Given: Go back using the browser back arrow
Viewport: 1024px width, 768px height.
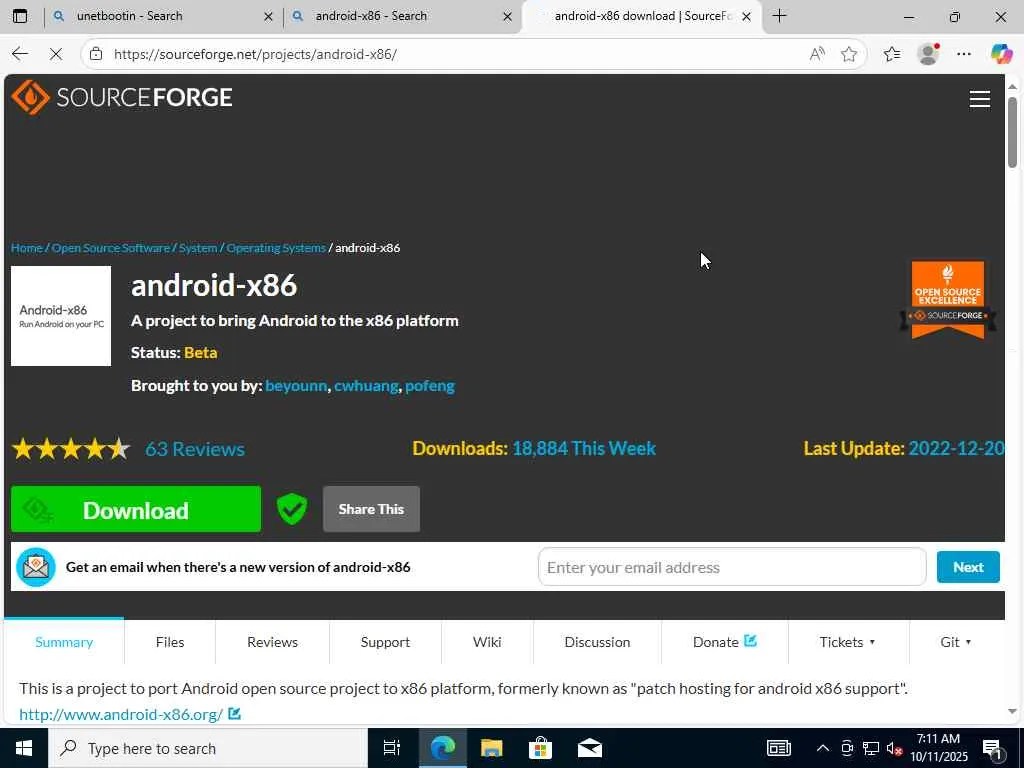Looking at the screenshot, I should 20,54.
